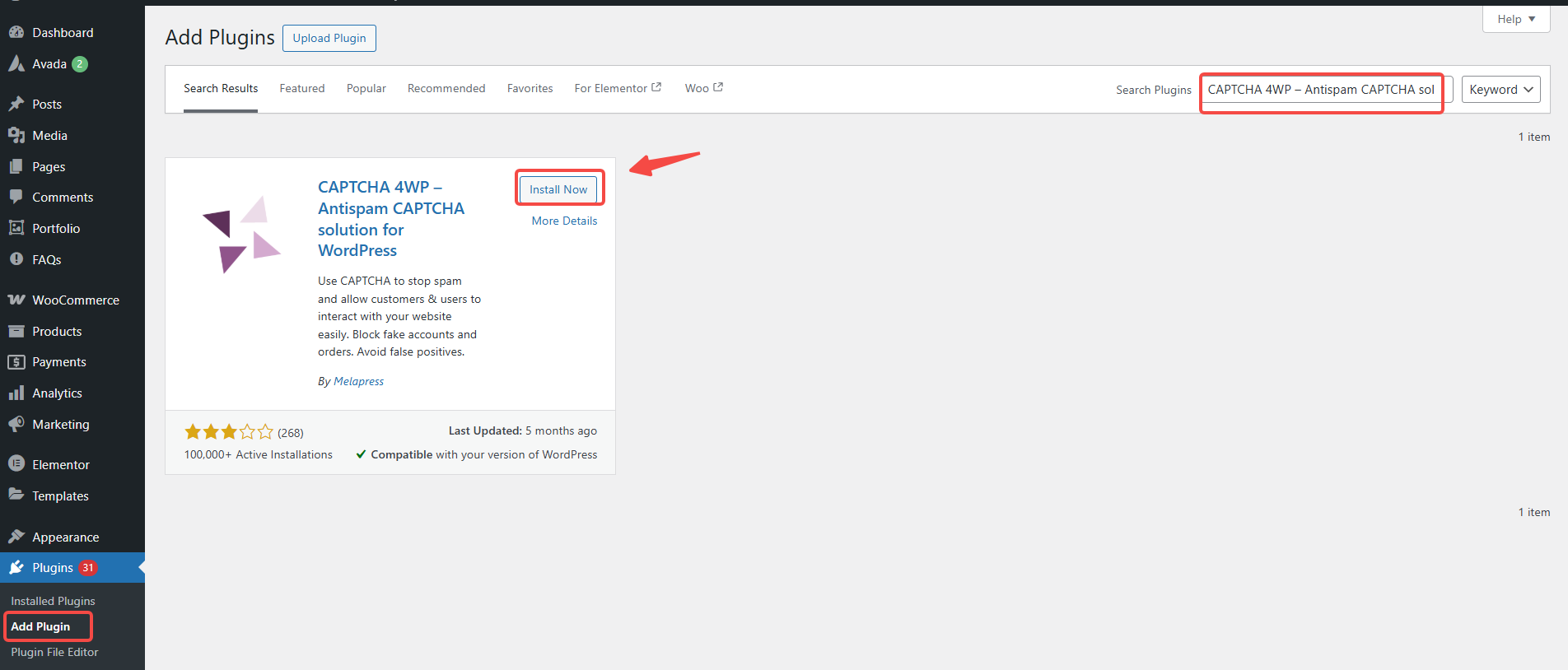Go to Installed Plugins submenu
This screenshot has width=1568, height=670.
53,601
